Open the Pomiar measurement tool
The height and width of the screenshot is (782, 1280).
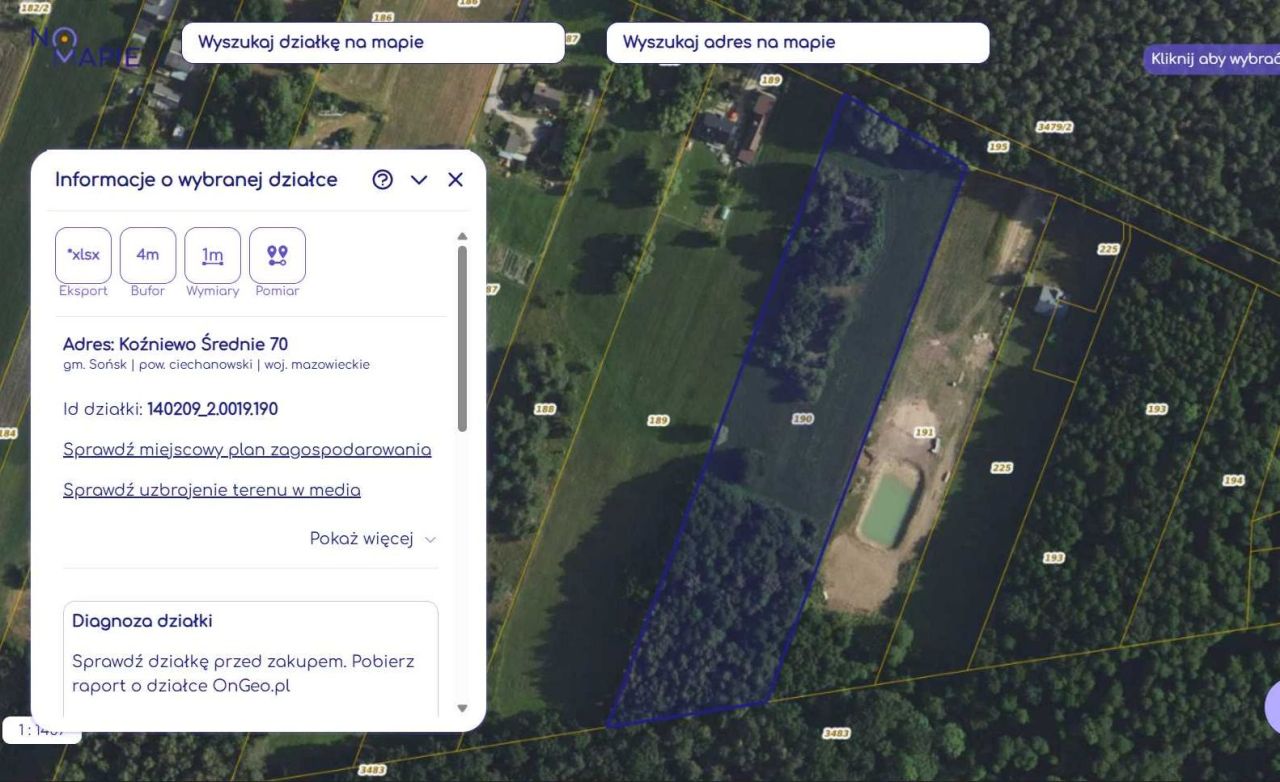tap(277, 255)
